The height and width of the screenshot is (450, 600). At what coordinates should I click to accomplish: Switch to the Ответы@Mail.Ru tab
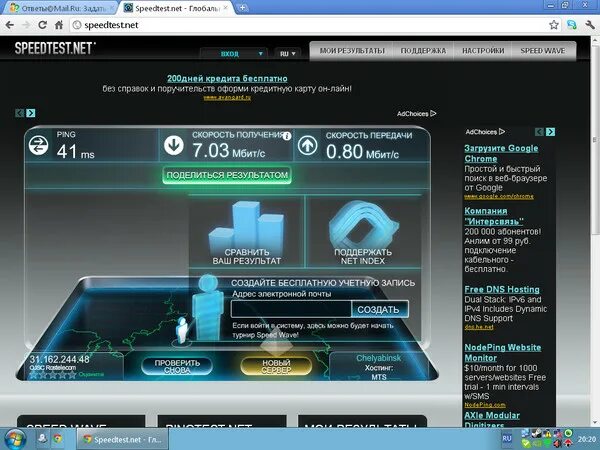[59, 8]
